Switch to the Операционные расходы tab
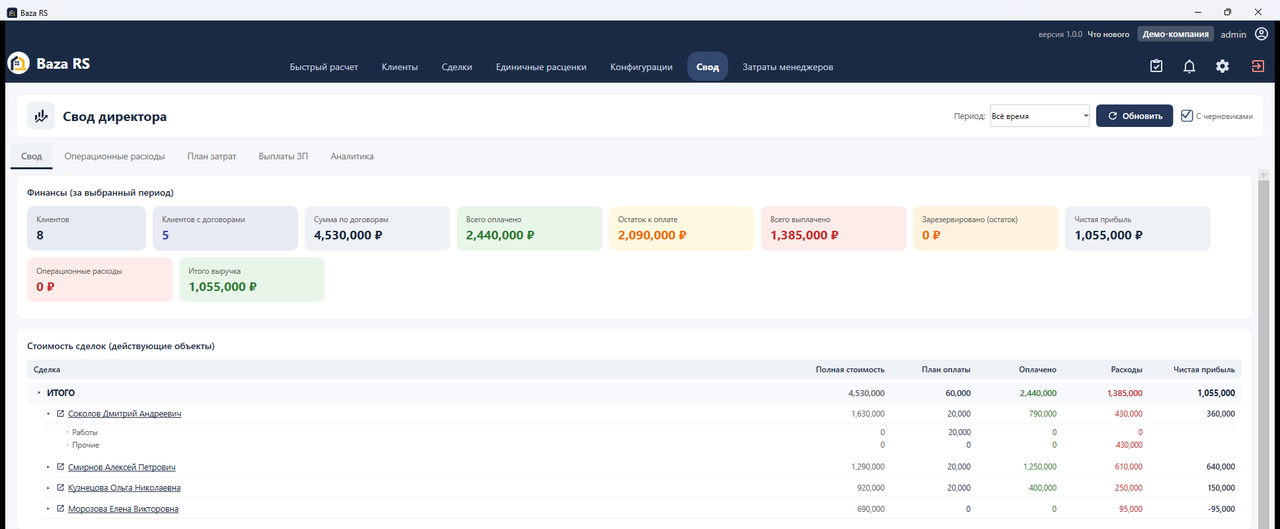 pos(115,156)
